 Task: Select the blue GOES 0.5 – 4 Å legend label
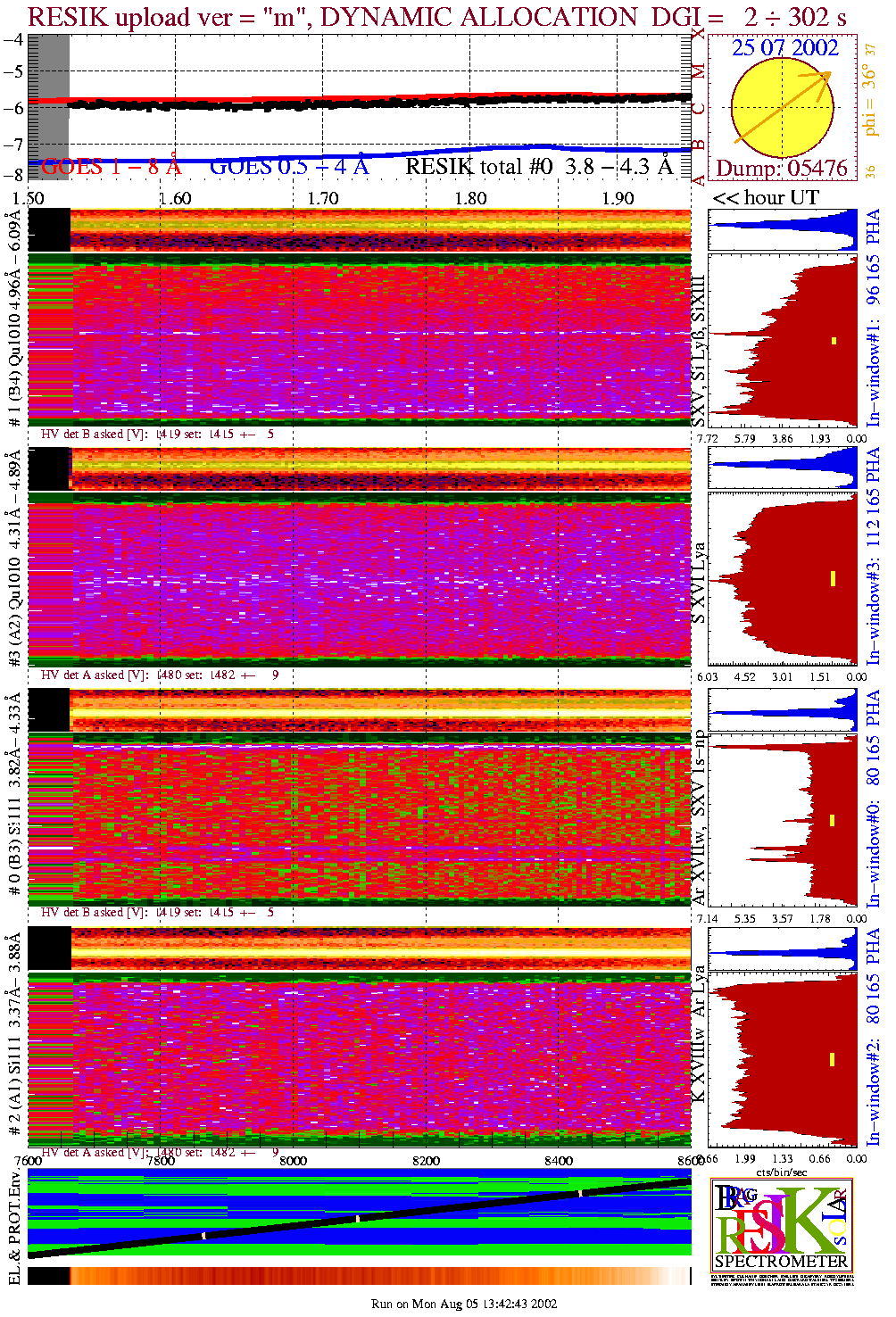click(x=288, y=167)
